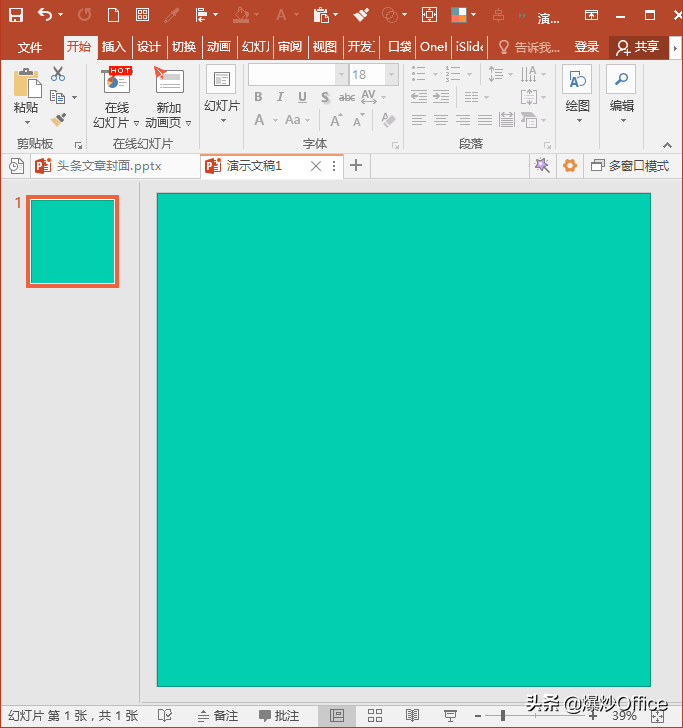Clear all text formatting
This screenshot has height=728, width=683.
(388, 120)
